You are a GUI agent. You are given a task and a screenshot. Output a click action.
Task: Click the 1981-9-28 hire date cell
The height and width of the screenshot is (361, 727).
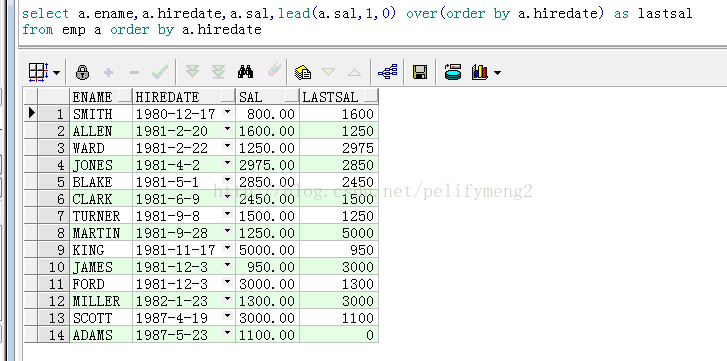click(184, 233)
